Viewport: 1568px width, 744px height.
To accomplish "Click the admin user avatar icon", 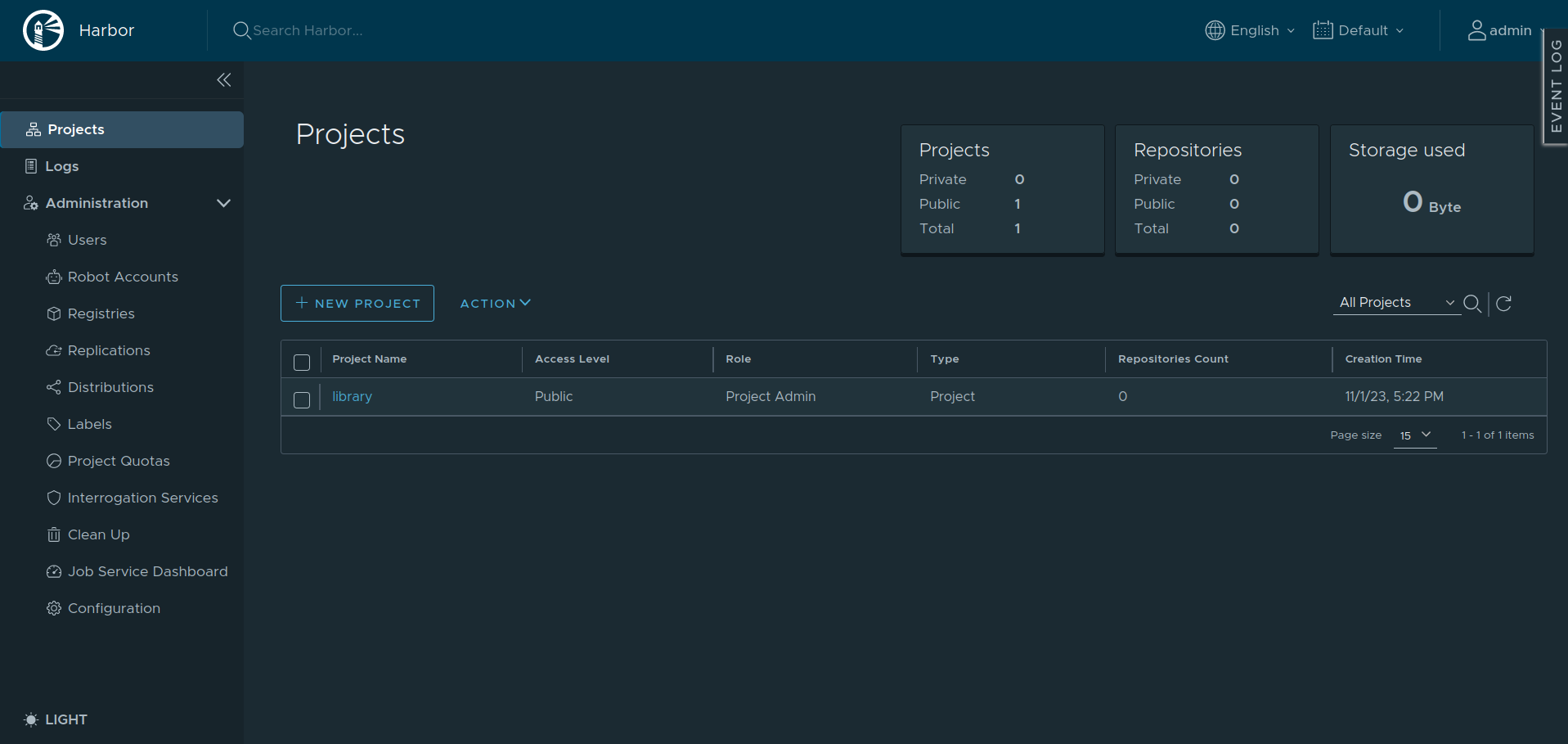I will (1476, 30).
